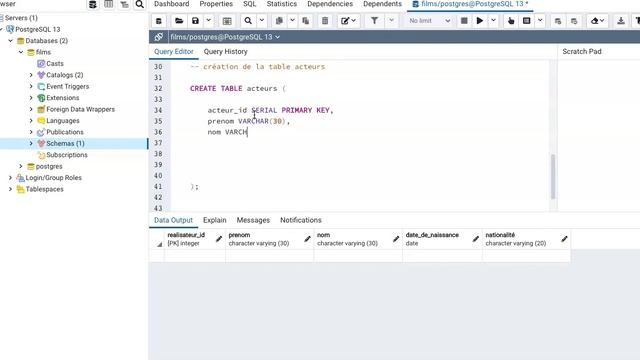The height and width of the screenshot is (360, 640).
Task: Open the Copy options dropdown arrow
Action: pos(292,20)
